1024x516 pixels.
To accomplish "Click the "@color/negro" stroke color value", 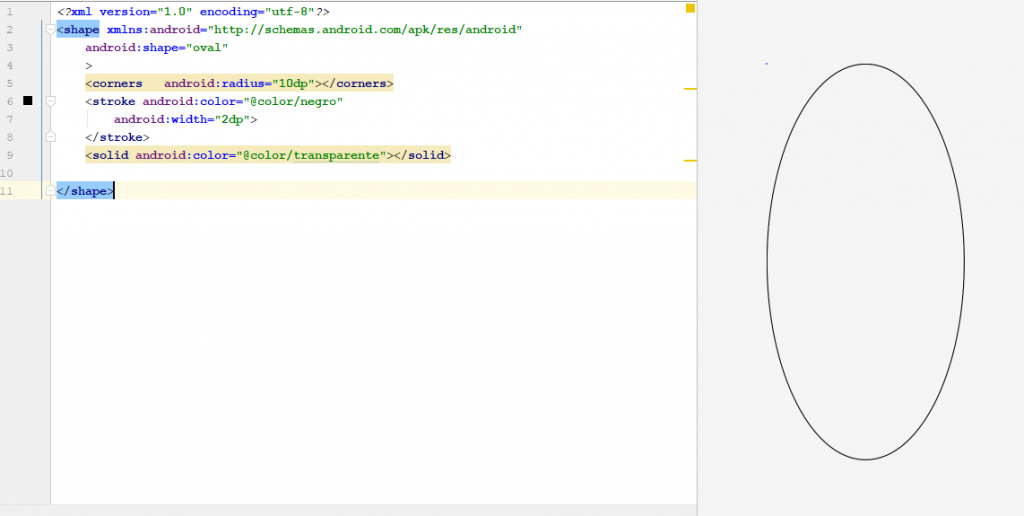I will point(293,101).
